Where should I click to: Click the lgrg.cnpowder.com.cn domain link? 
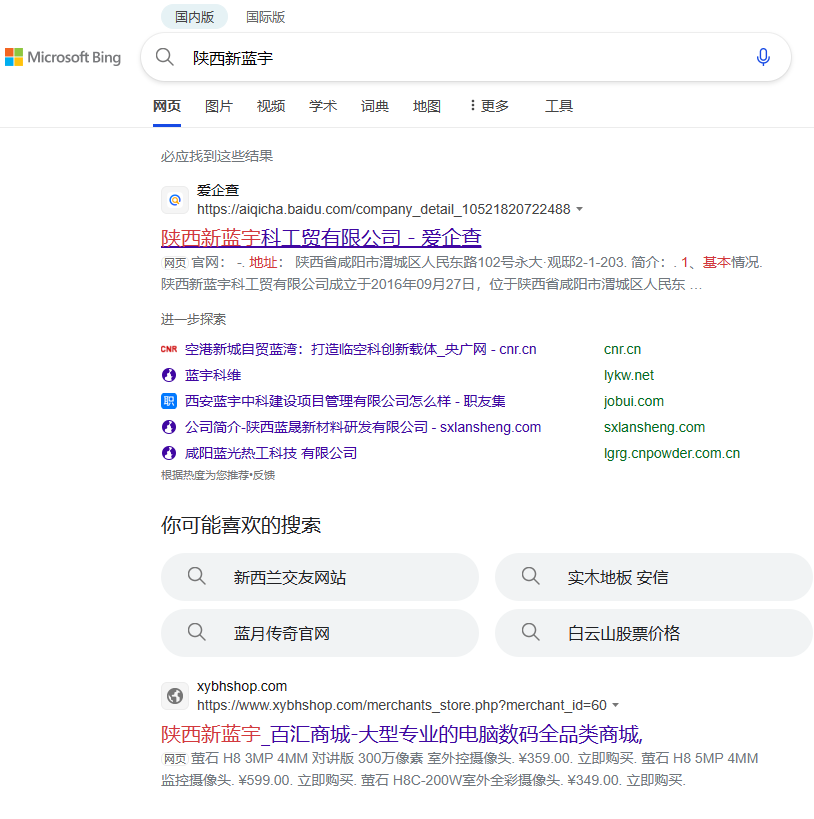pyautogui.click(x=672, y=453)
